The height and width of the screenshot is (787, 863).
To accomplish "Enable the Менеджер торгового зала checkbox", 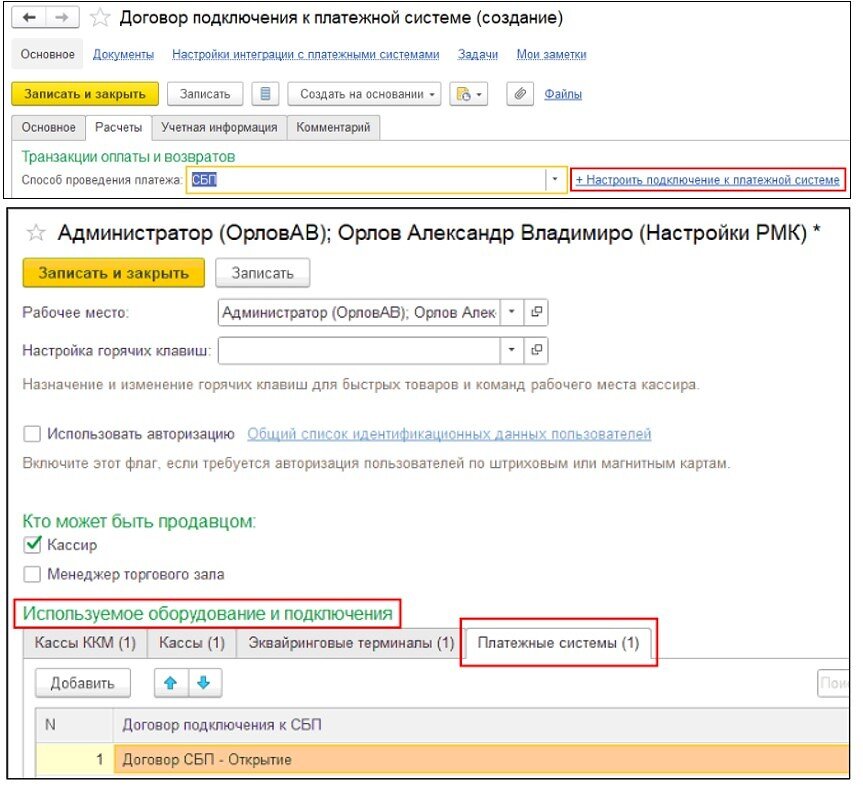I will tap(32, 574).
